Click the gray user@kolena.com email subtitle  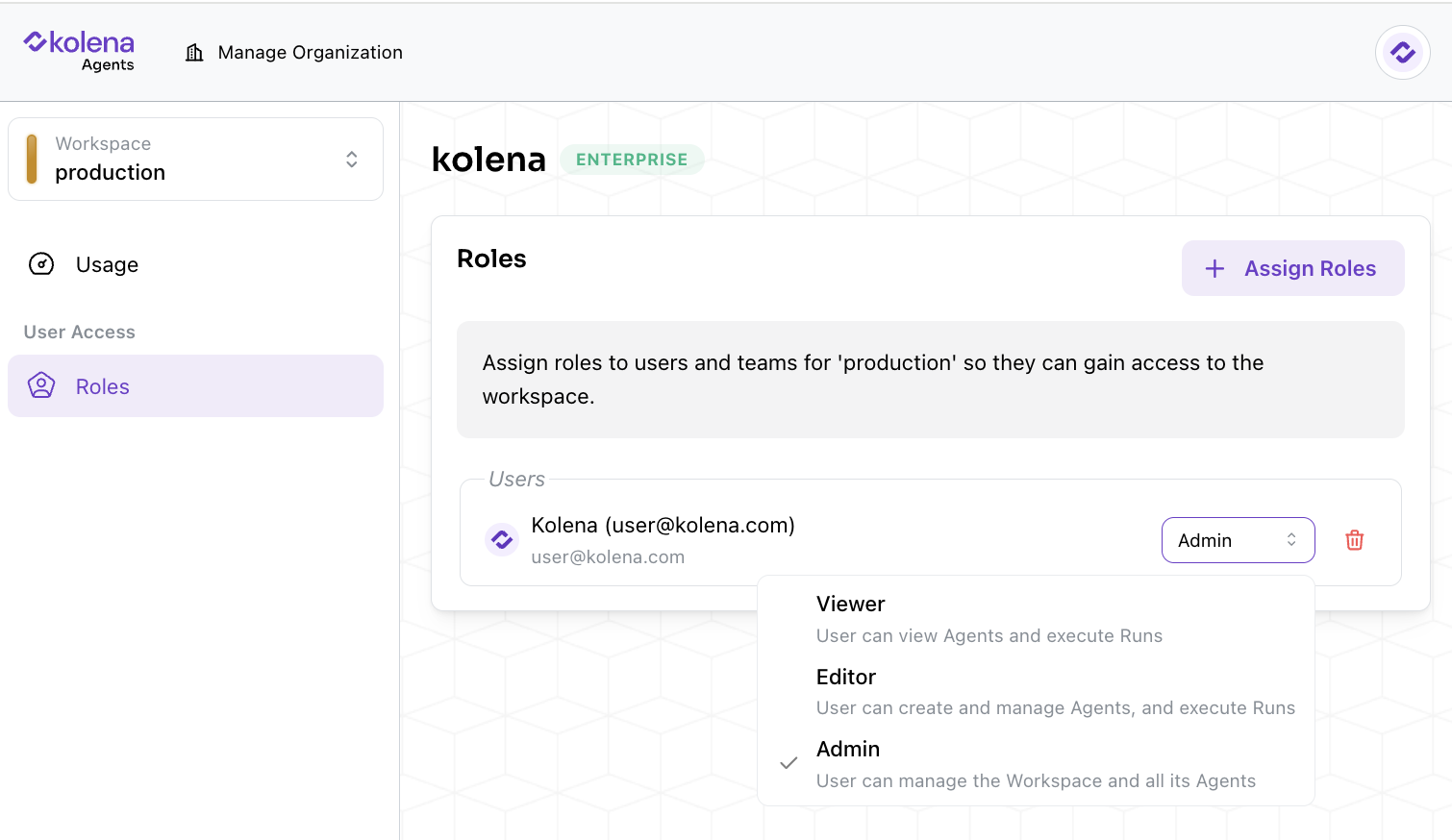(608, 556)
